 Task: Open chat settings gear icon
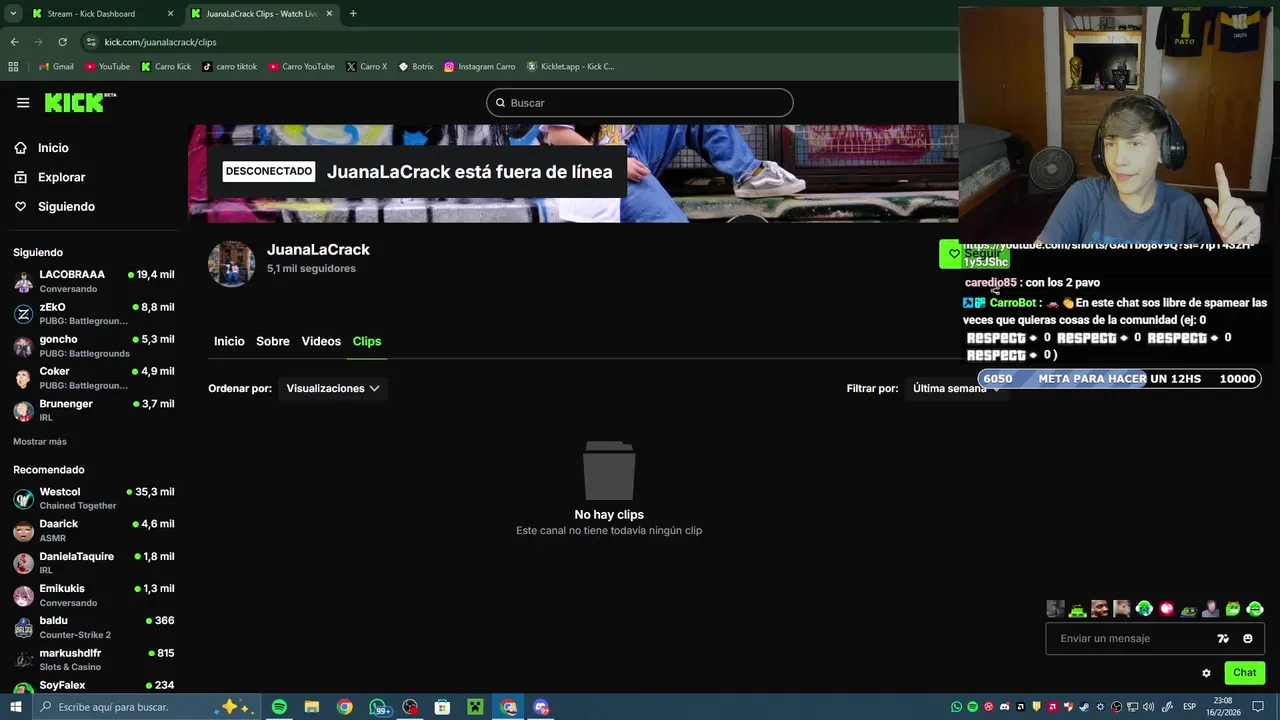pyautogui.click(x=1206, y=673)
